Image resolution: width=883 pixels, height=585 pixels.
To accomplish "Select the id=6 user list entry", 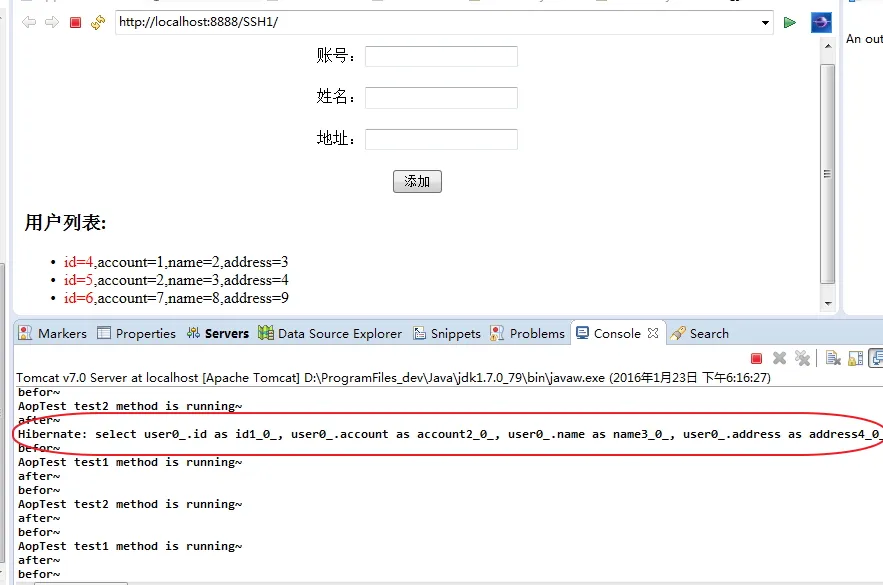I will pyautogui.click(x=176, y=298).
